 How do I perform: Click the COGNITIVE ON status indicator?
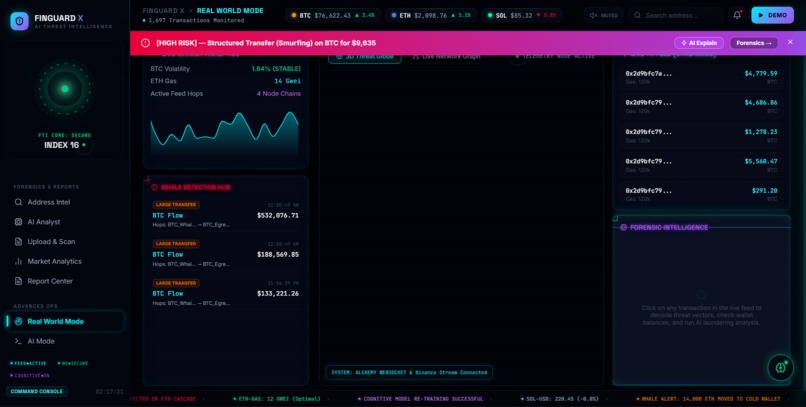click(x=29, y=376)
